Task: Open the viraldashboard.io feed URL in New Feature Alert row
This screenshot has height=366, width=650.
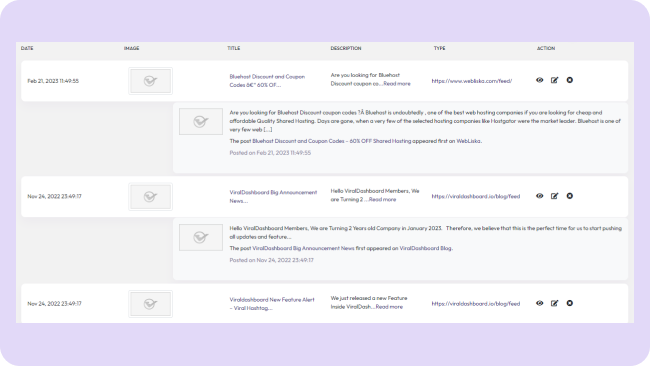Action: pyautogui.click(x=475, y=304)
